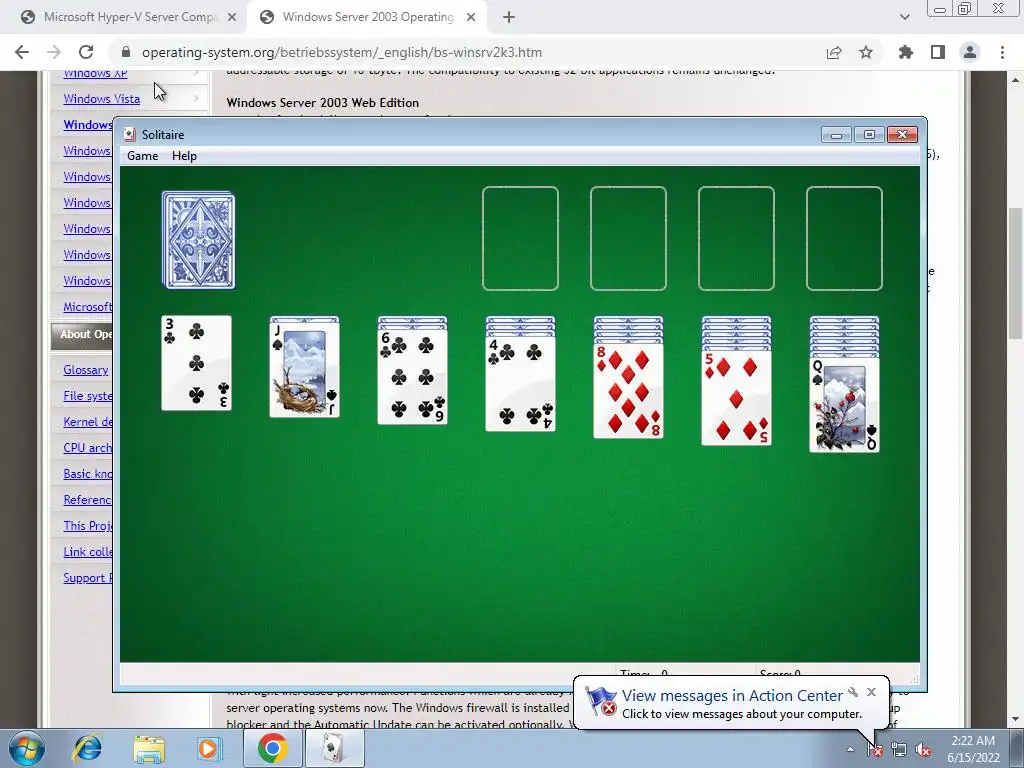Select the 3 of clubs card
Image resolution: width=1024 pixels, height=768 pixels.
point(197,363)
